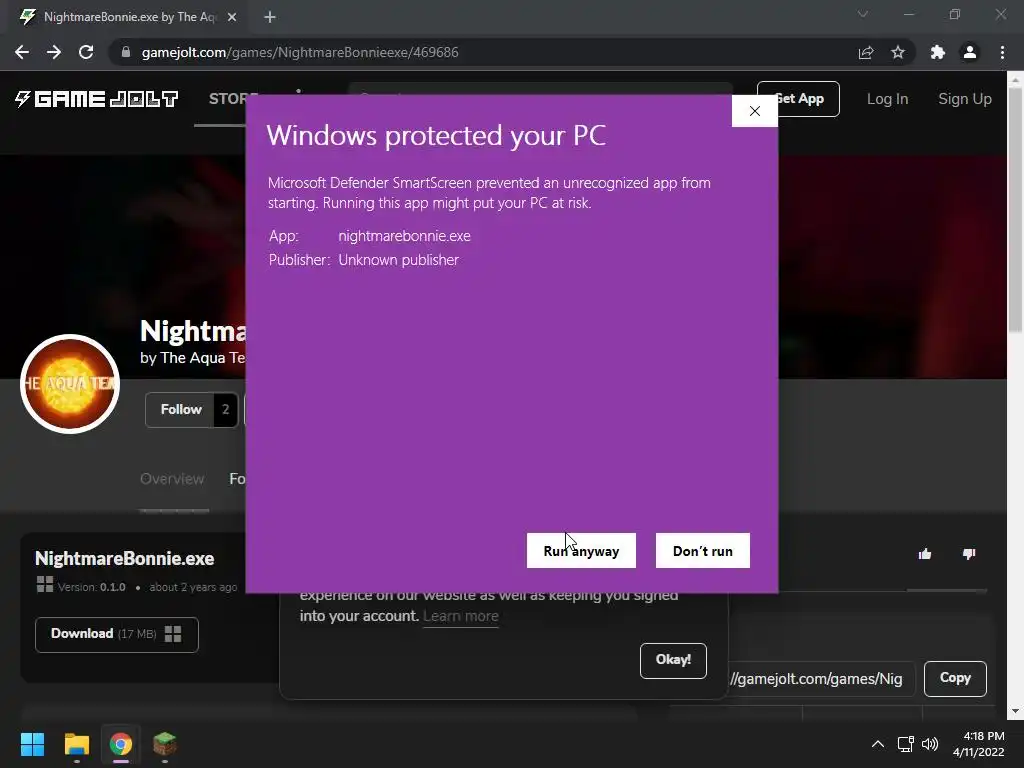This screenshot has height=768, width=1024.
Task: Switch to Chrome in taskbar
Action: [121, 744]
